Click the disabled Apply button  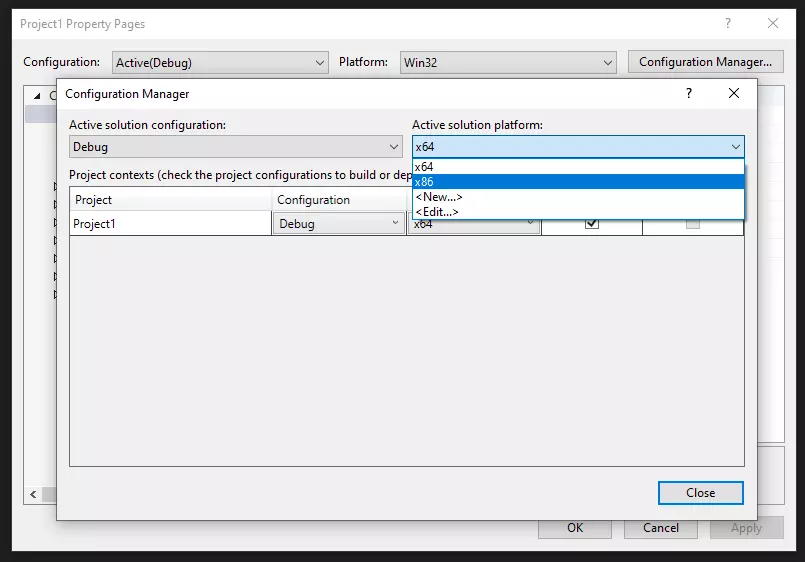pyautogui.click(x=746, y=528)
